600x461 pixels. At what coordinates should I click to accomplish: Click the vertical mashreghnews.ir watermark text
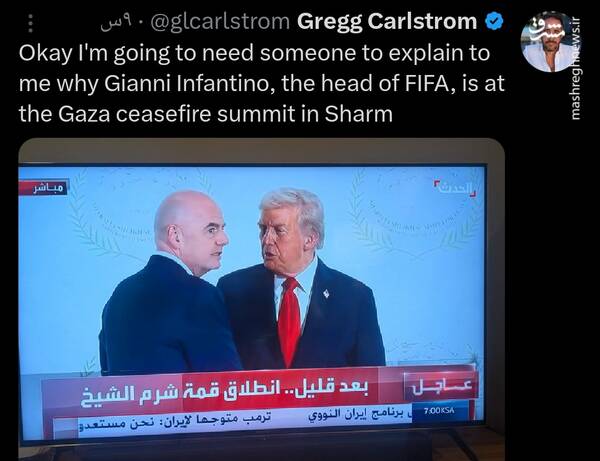(x=575, y=69)
